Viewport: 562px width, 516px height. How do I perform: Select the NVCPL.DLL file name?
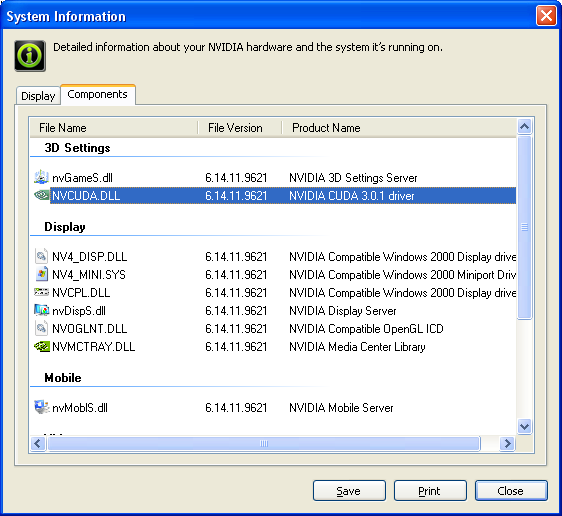(x=81, y=293)
